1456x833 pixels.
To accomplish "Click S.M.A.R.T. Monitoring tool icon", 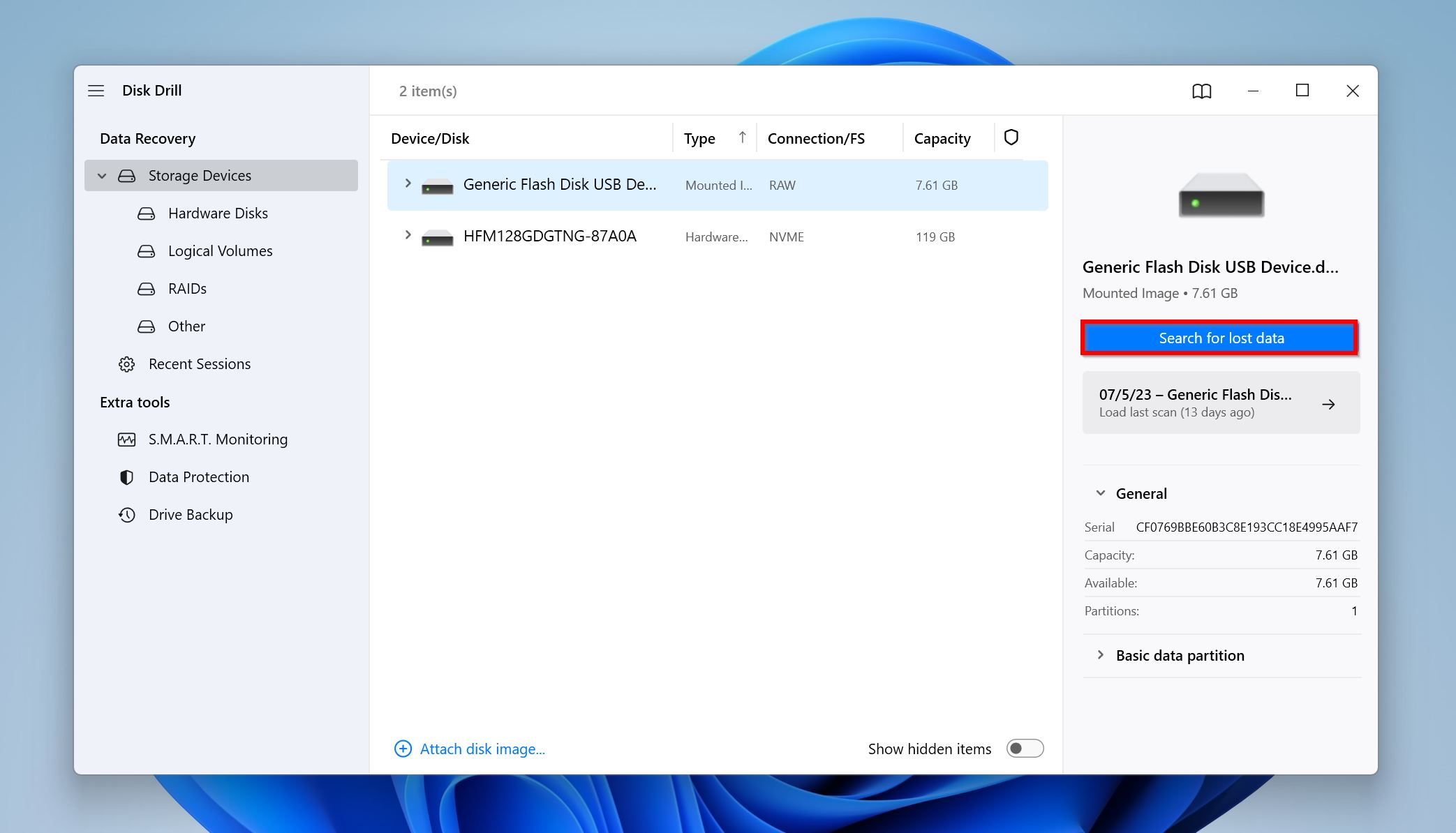I will pos(125,438).
